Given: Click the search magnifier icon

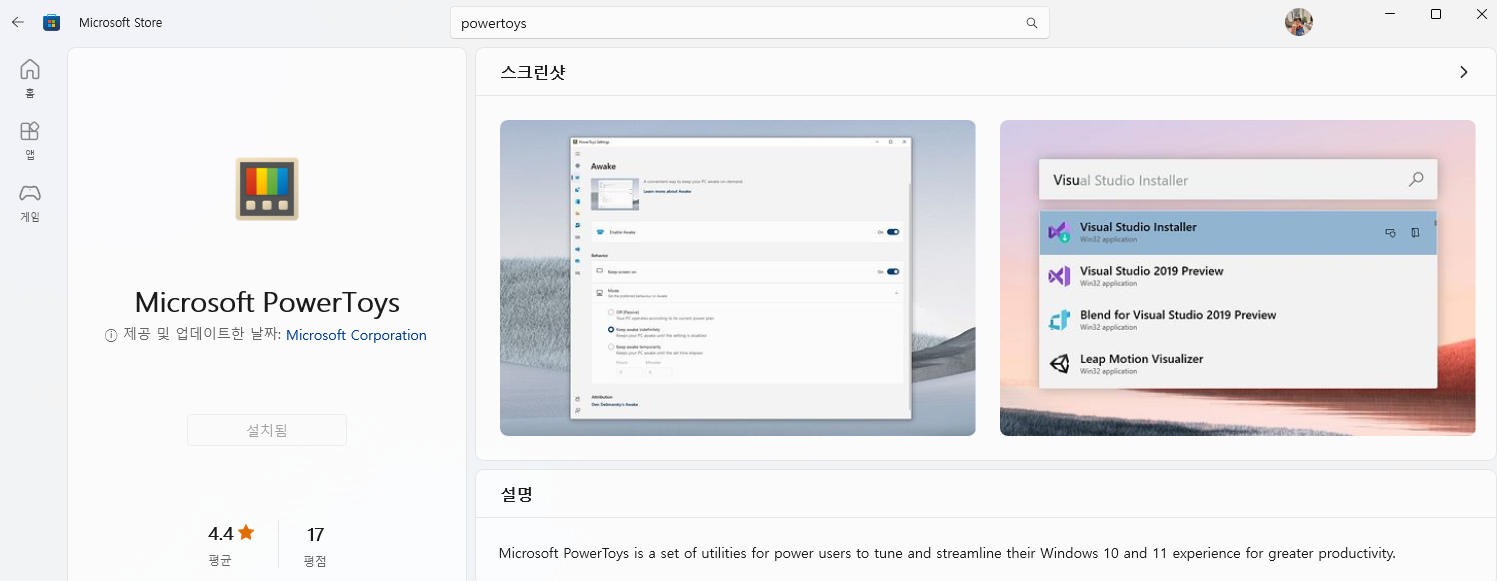Looking at the screenshot, I should (1032, 23).
